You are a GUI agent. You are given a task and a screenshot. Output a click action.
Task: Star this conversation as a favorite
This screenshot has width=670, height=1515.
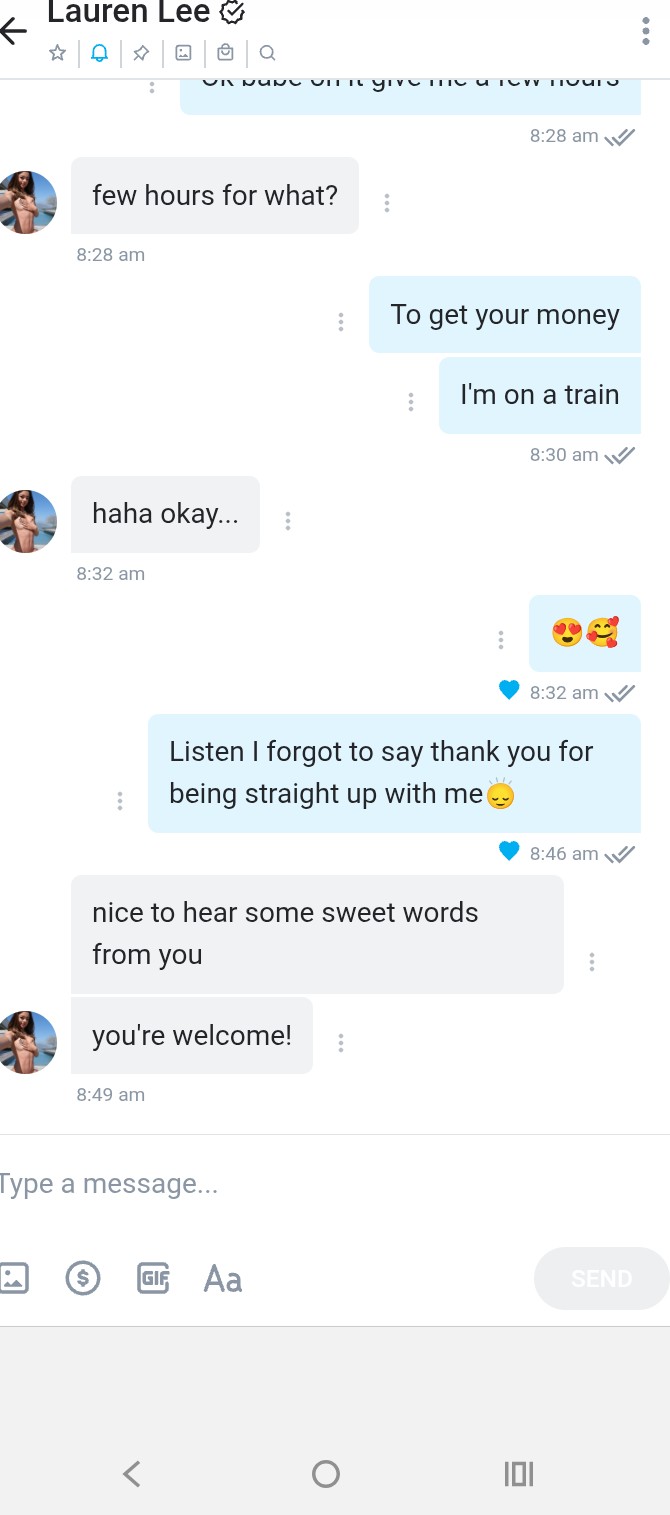coord(58,53)
